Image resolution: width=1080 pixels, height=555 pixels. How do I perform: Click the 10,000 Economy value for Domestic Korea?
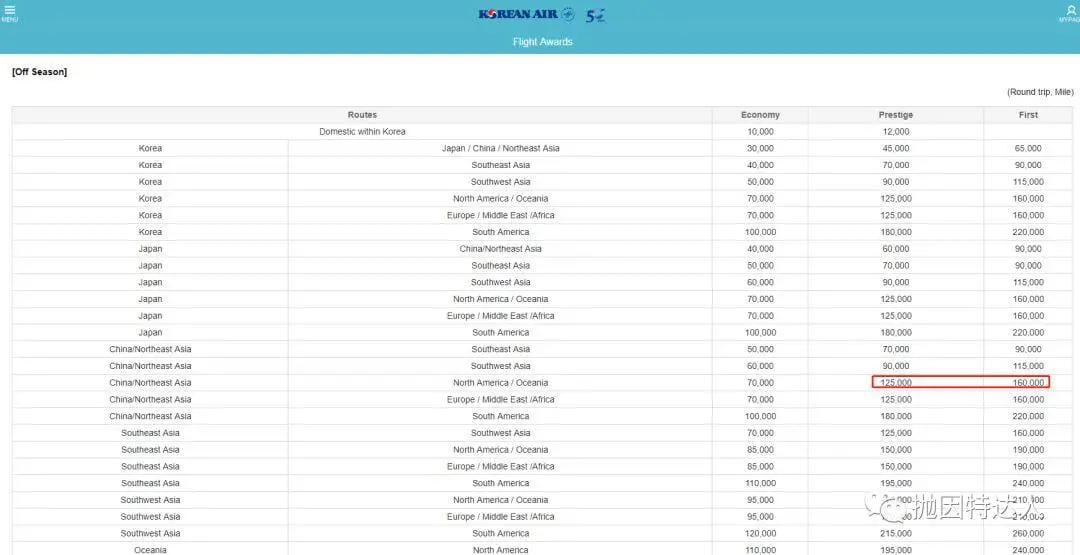(x=760, y=132)
